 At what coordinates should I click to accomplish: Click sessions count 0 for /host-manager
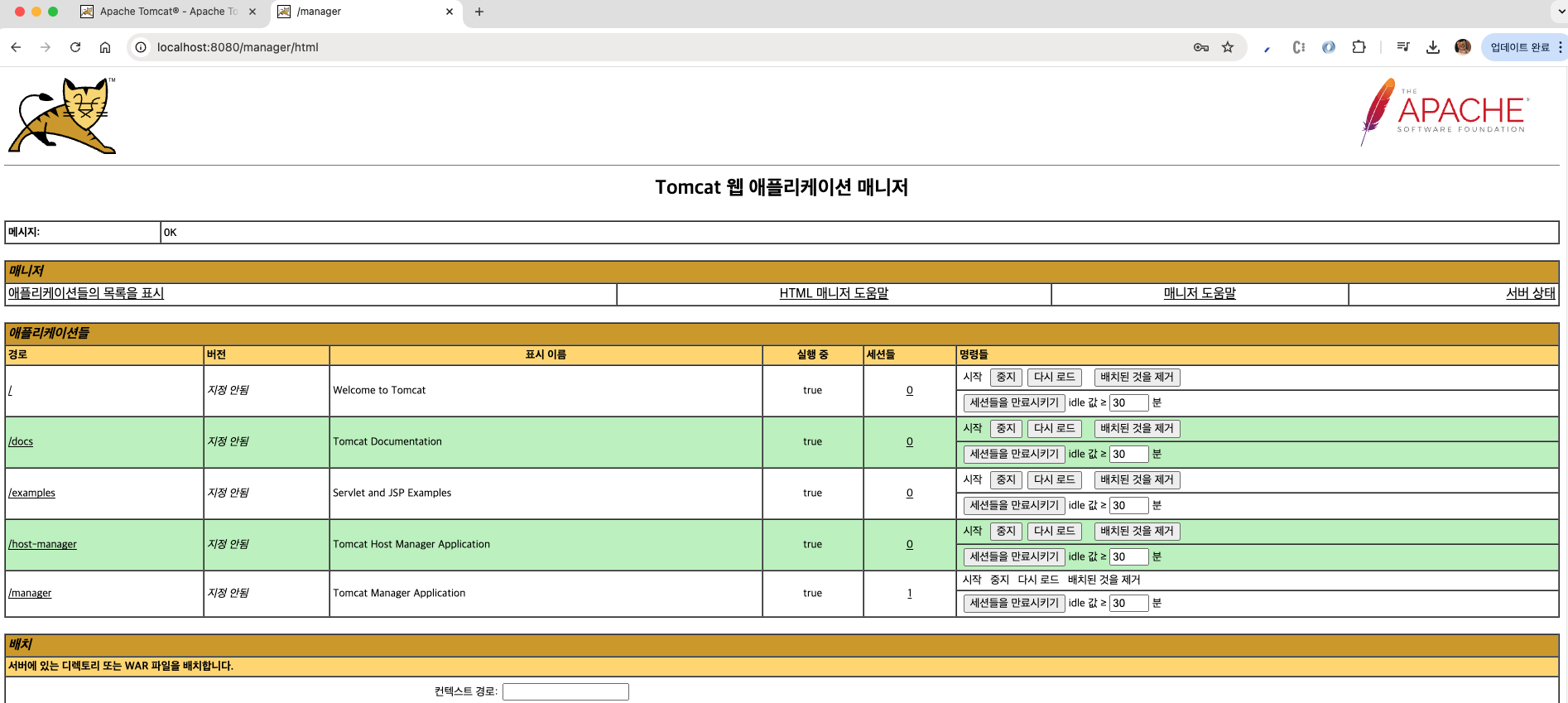point(910,544)
